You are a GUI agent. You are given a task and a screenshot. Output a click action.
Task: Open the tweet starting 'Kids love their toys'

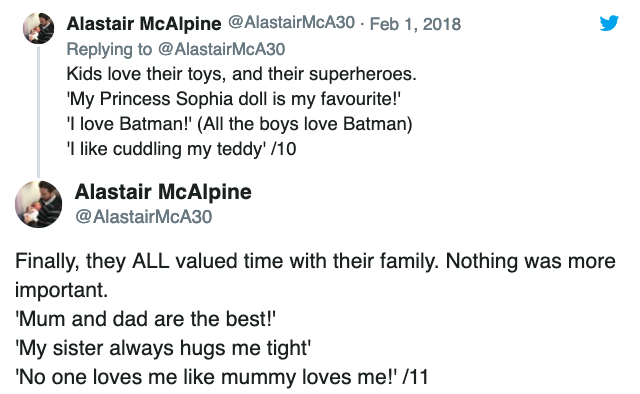[241, 111]
